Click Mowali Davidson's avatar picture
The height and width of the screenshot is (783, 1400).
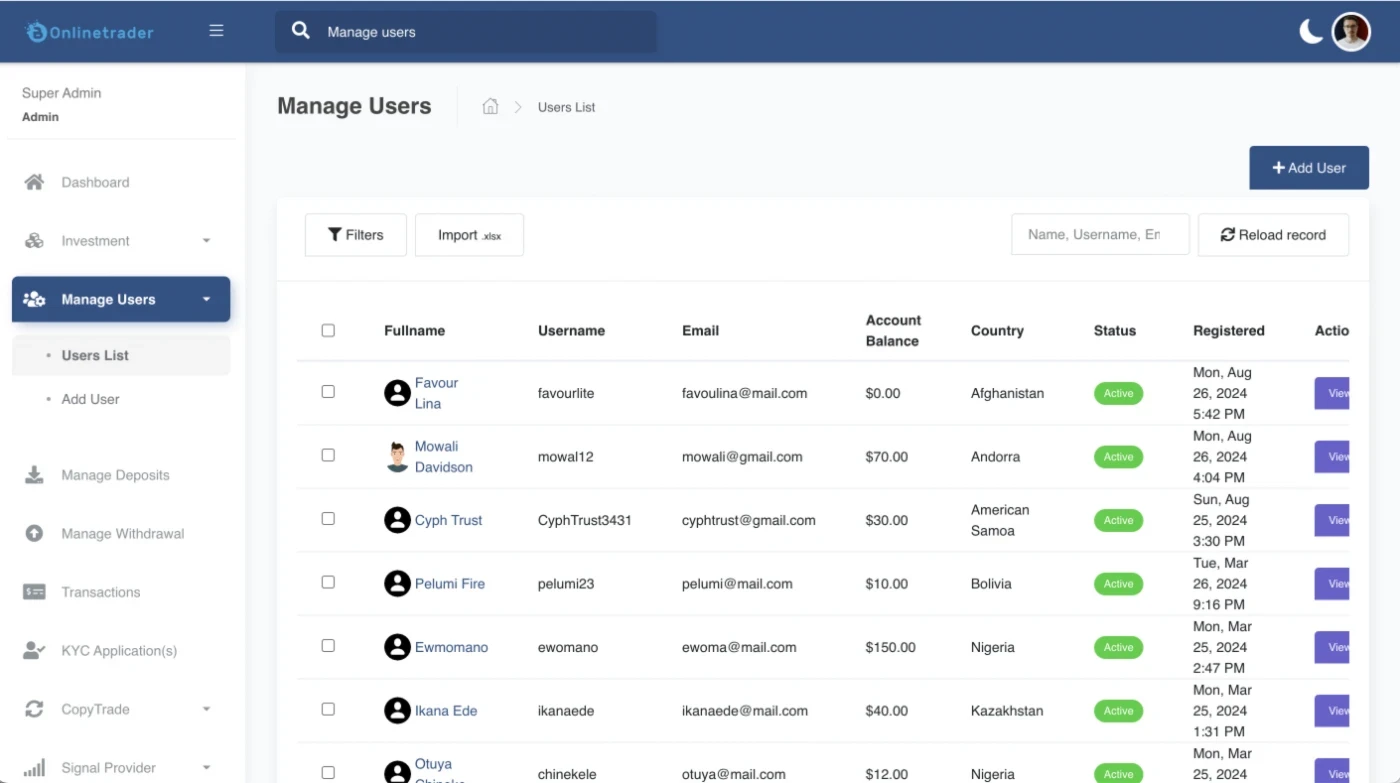397,457
